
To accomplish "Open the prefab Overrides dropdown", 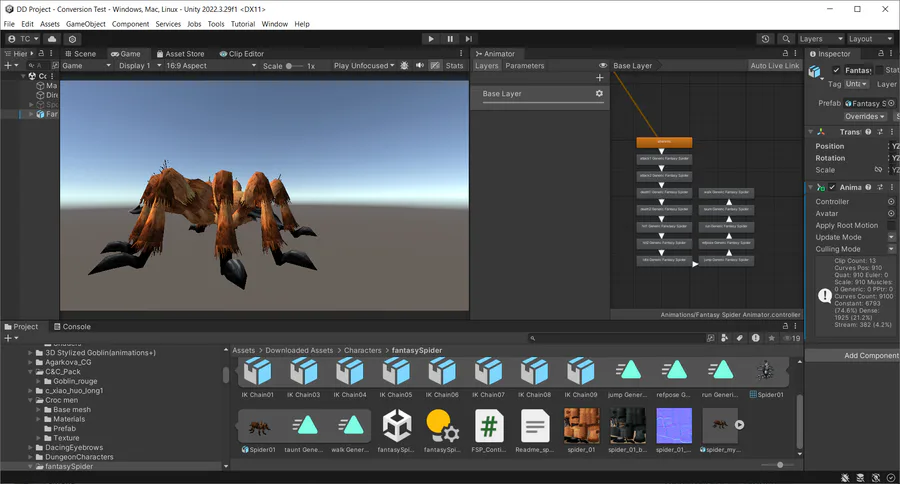I will [x=864, y=116].
